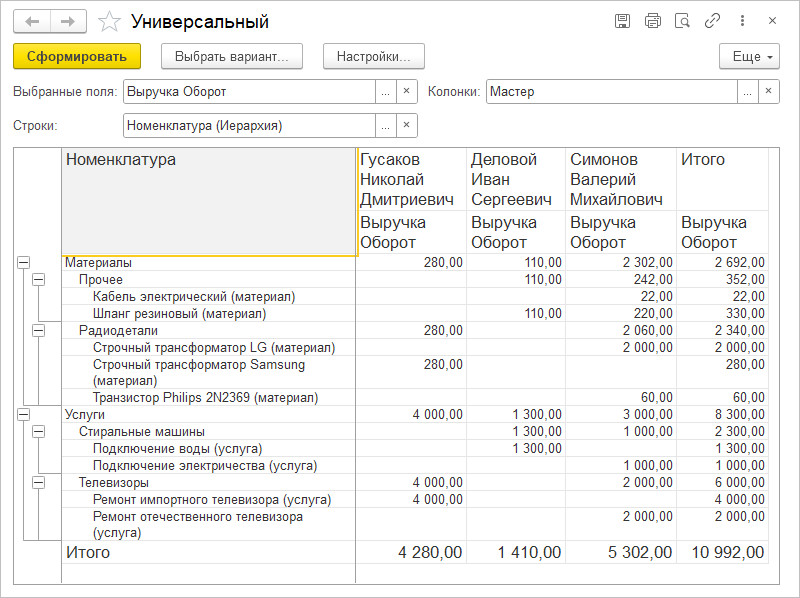This screenshot has width=800, height=598.
Task: Go back with the left arrow button
Action: pos(32,21)
